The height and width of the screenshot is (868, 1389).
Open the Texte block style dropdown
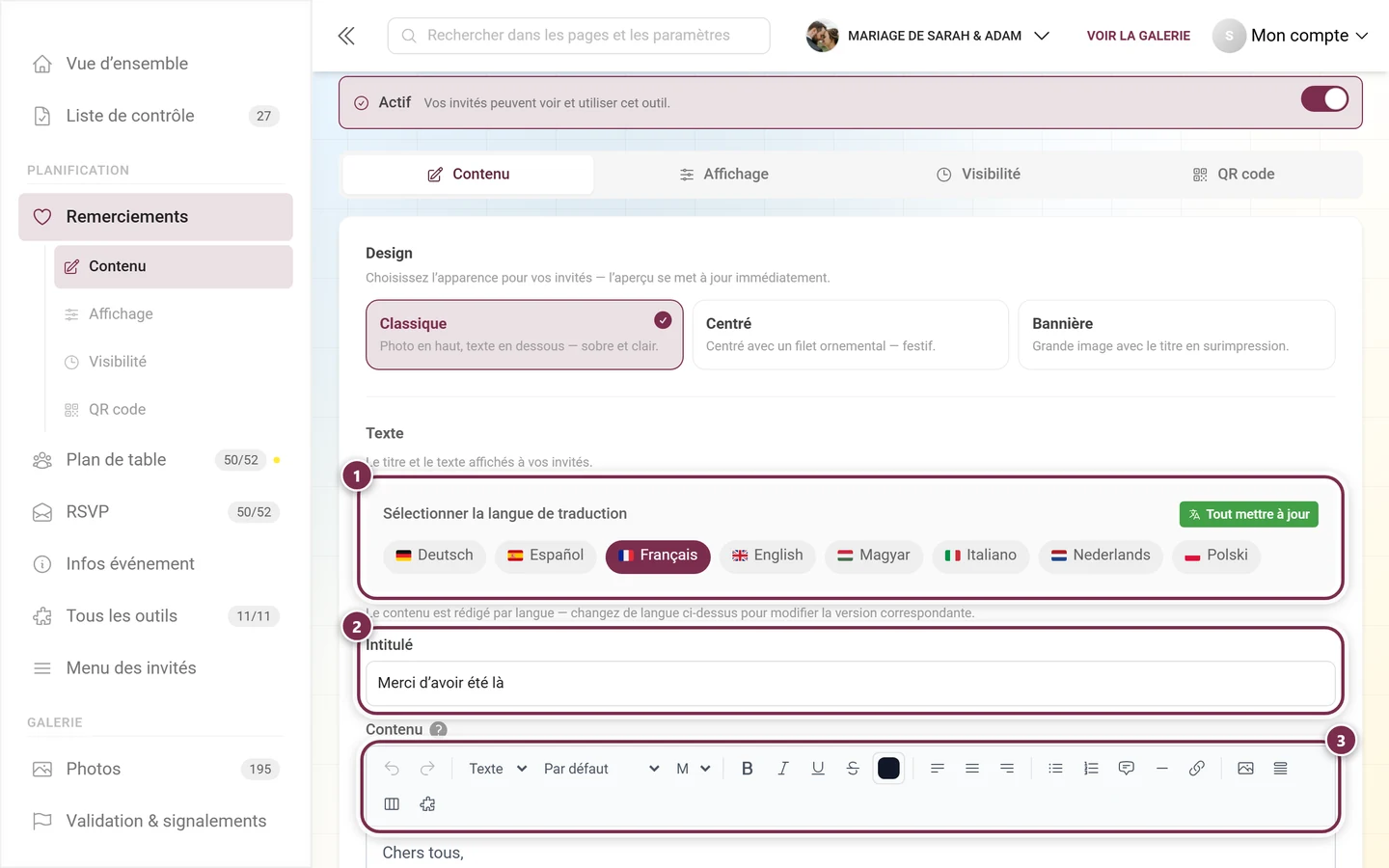498,769
